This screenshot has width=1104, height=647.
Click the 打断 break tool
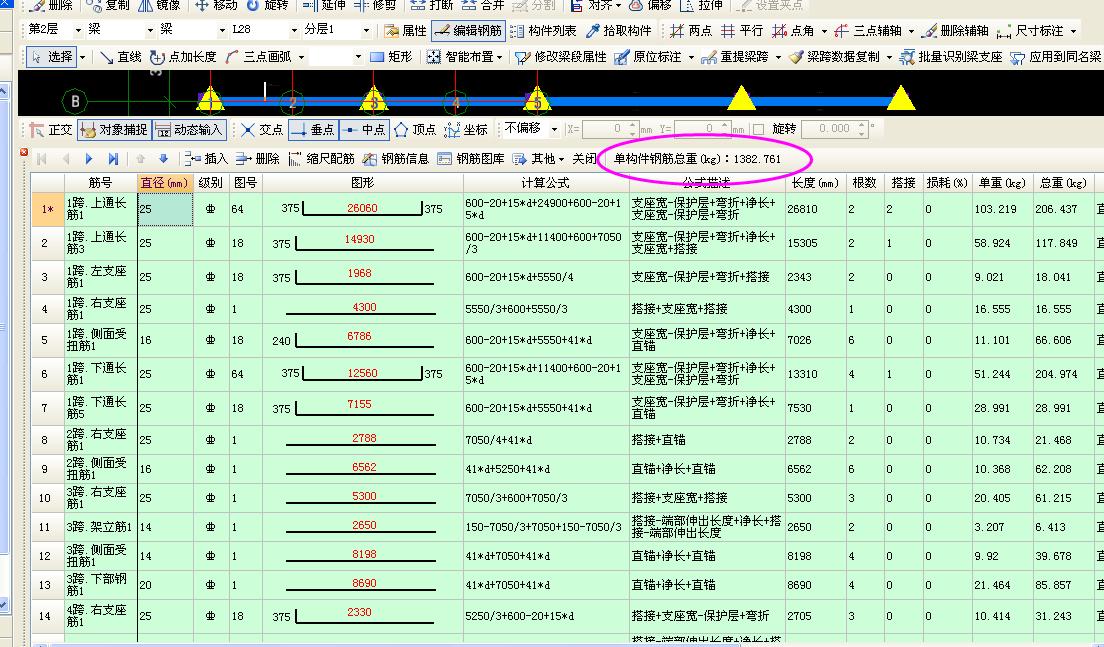point(432,5)
